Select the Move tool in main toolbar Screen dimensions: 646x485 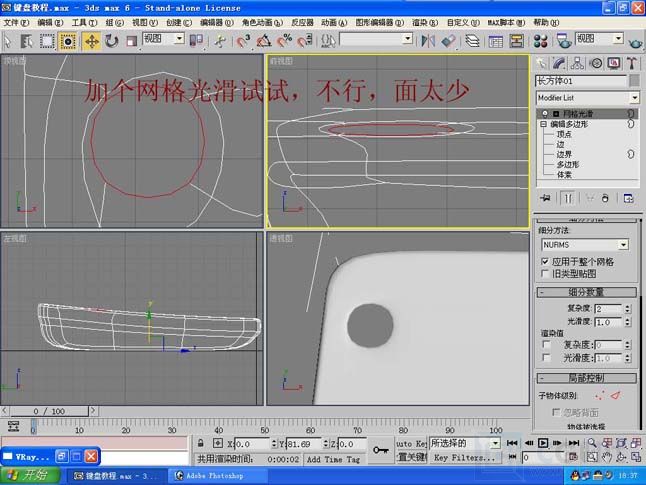(91, 41)
